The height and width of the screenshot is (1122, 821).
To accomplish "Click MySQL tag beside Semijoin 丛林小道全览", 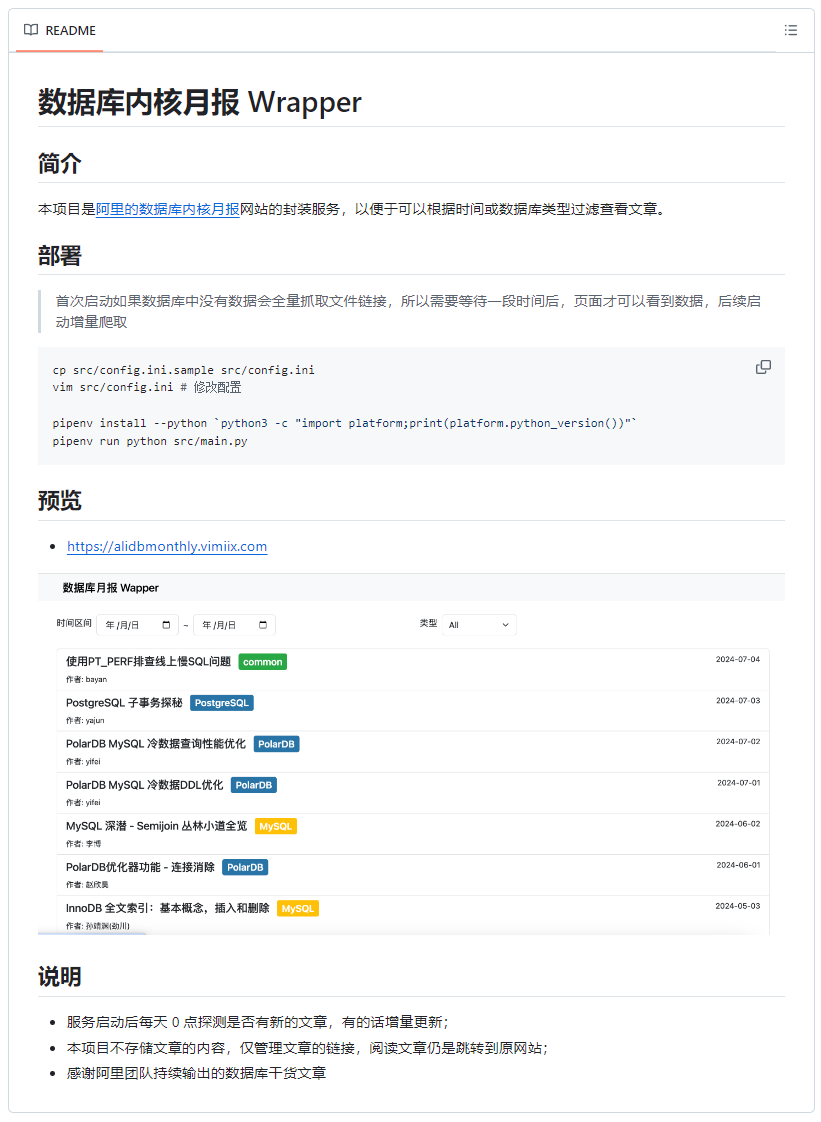I will tap(276, 826).
